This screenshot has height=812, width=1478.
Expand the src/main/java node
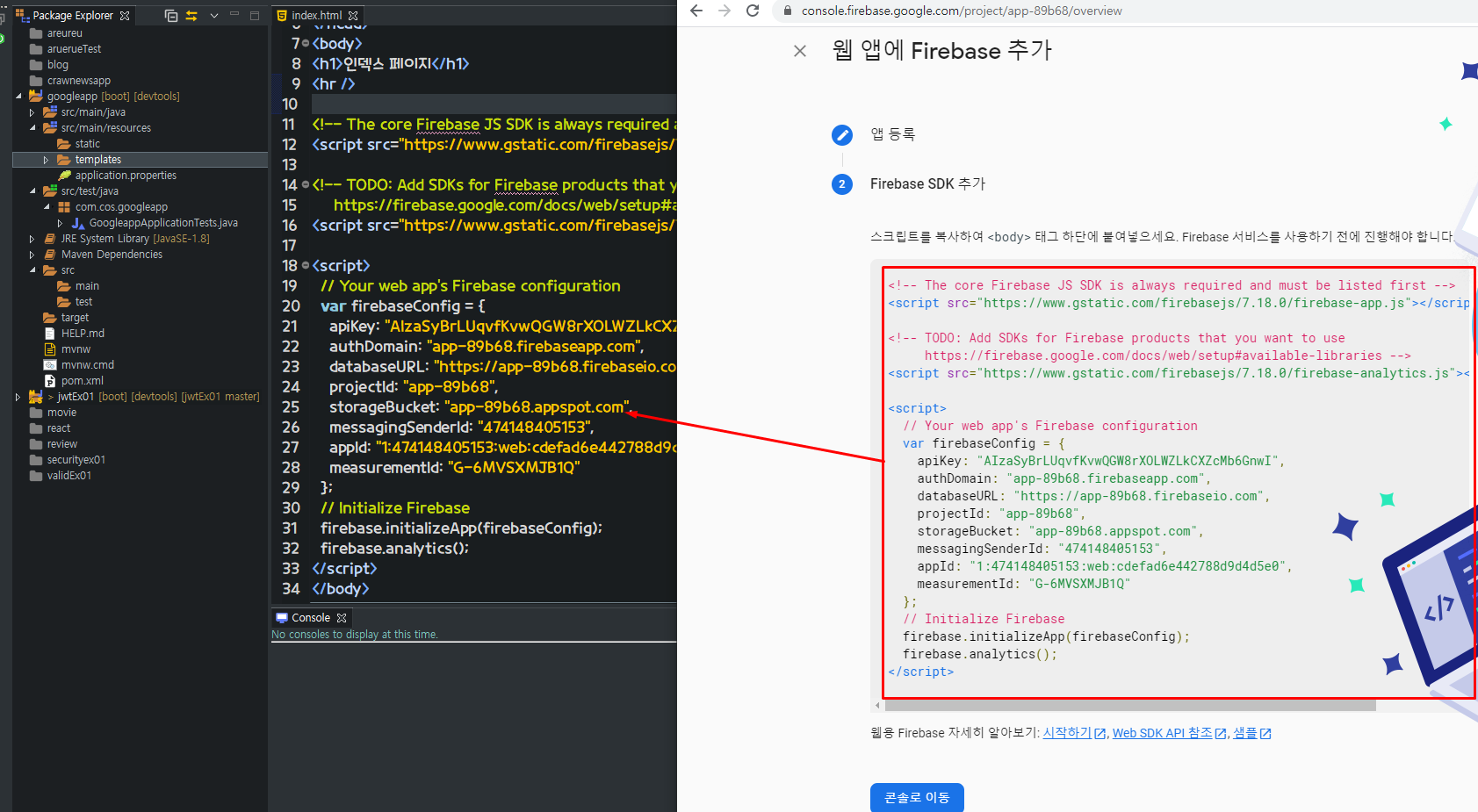coord(32,112)
